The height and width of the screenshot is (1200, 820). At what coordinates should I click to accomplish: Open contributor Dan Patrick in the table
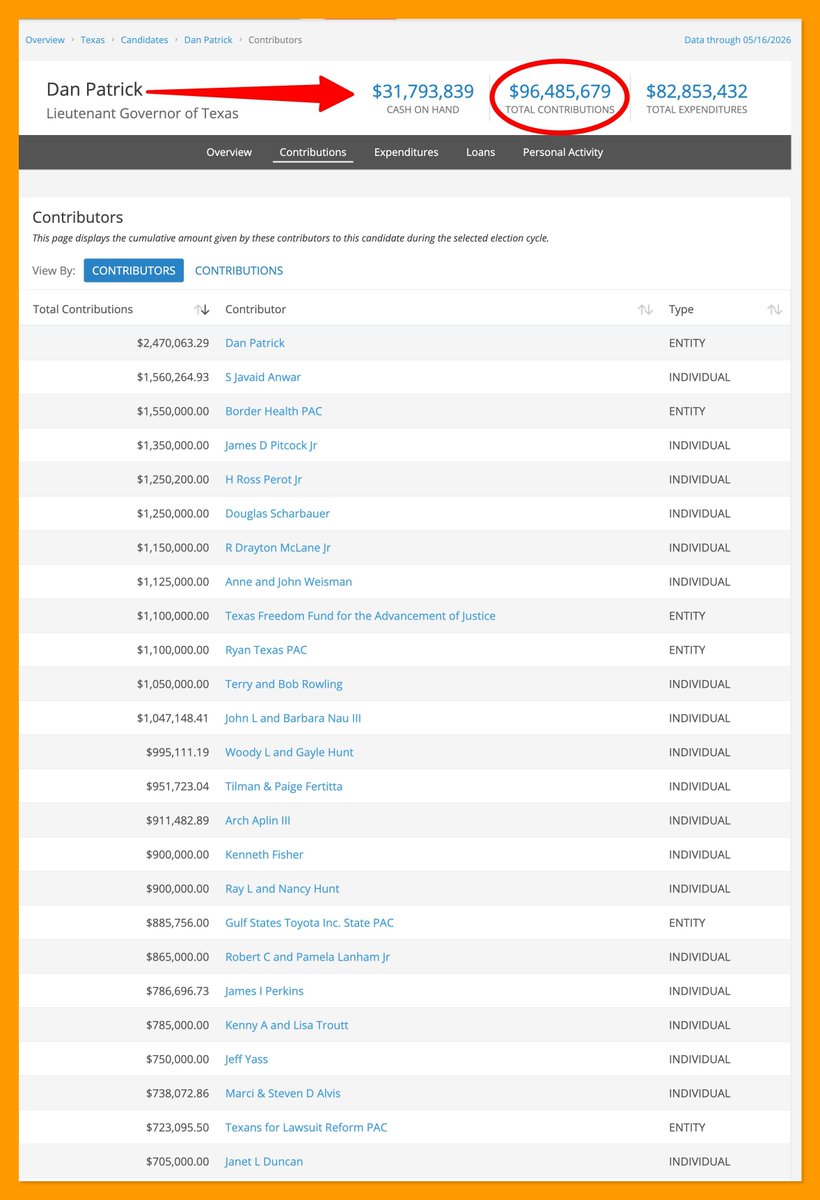point(255,343)
